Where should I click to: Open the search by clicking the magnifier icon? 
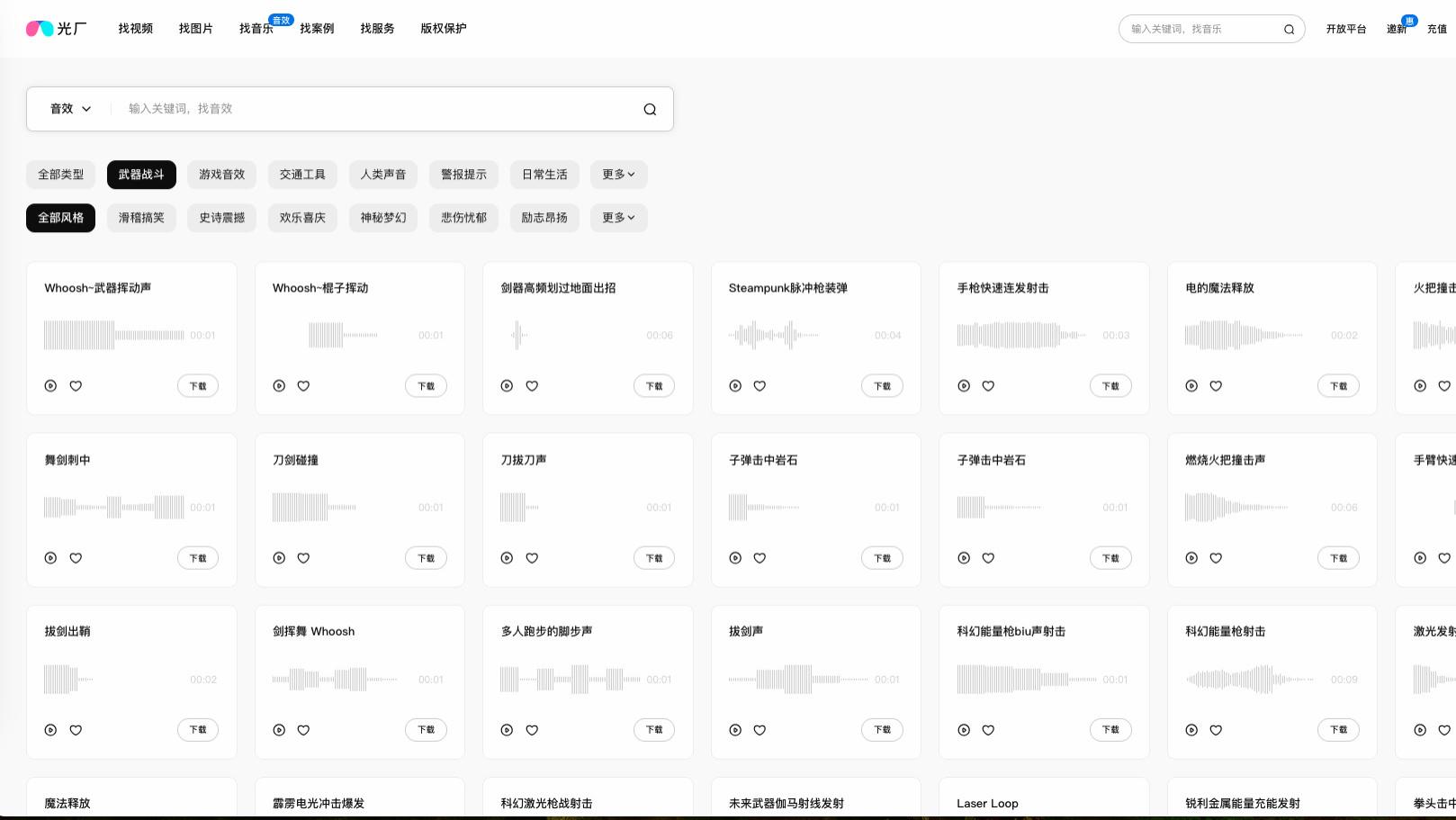click(x=650, y=109)
